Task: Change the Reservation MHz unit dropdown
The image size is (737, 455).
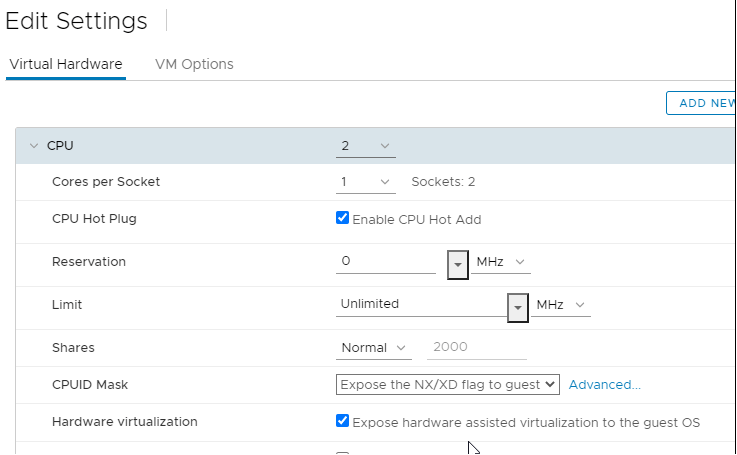Action: pos(501,262)
